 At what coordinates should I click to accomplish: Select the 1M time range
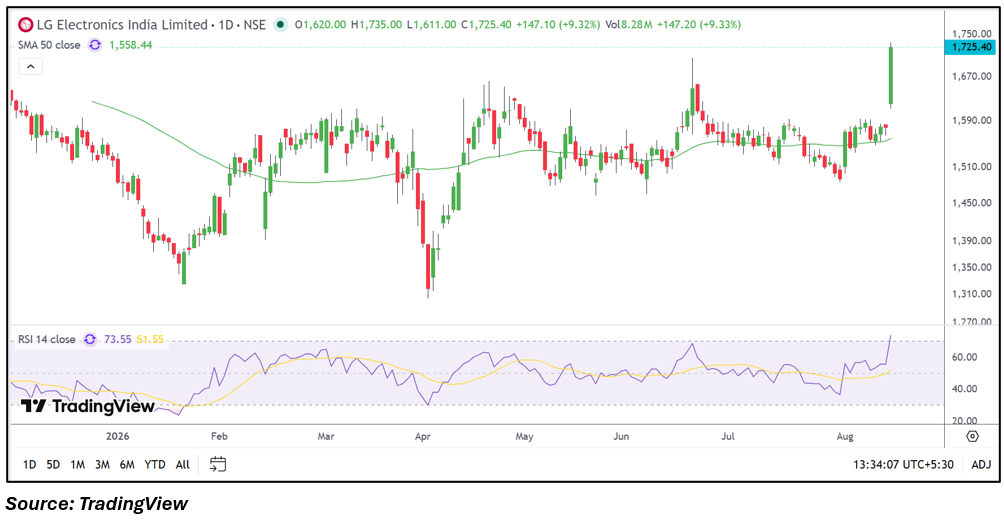[x=77, y=465]
